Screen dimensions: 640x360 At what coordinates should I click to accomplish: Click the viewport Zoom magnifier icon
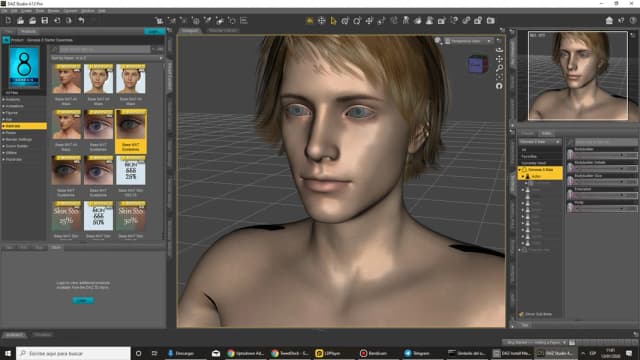click(x=499, y=68)
